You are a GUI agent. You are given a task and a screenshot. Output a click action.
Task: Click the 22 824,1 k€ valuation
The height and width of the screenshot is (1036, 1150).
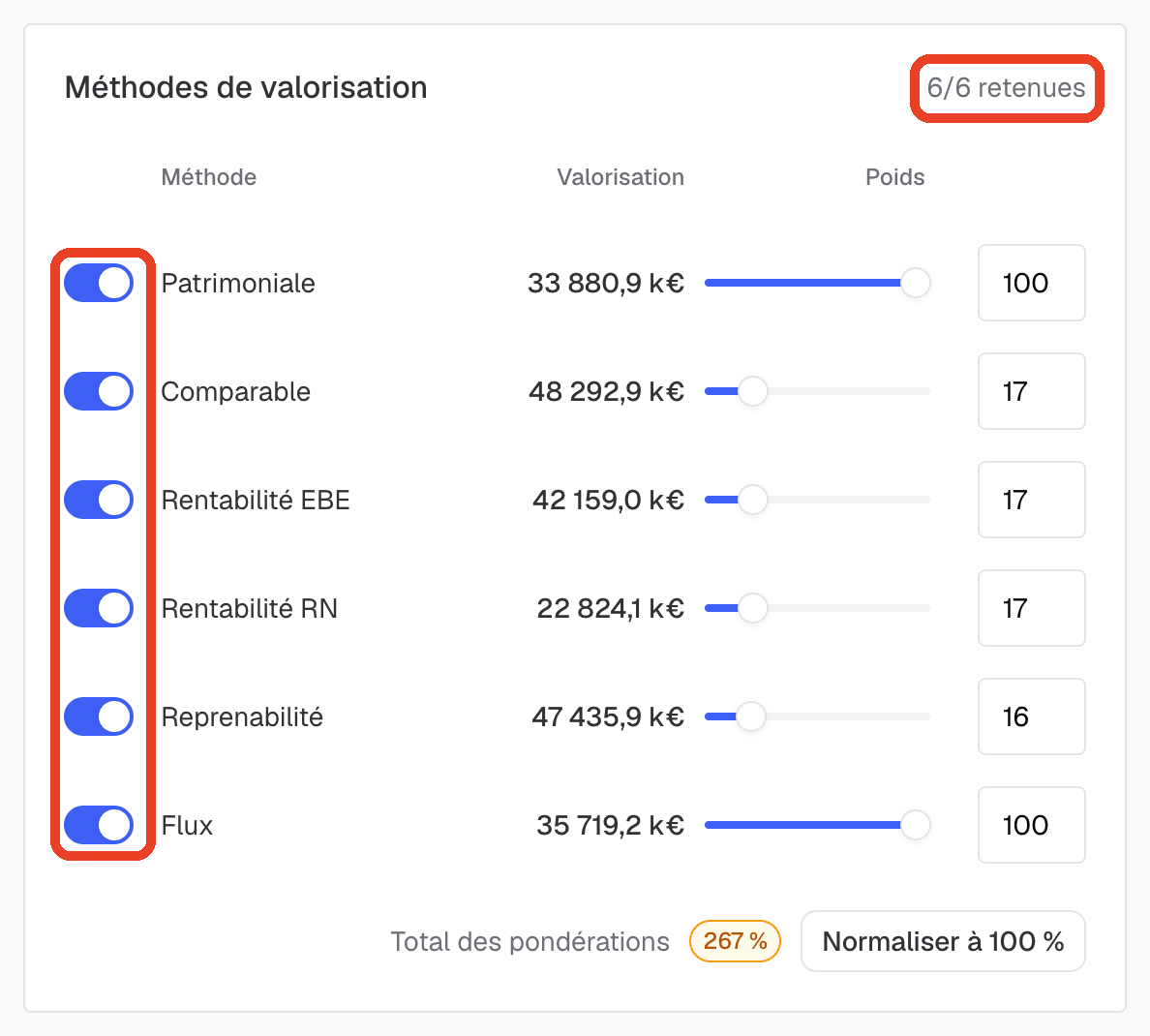610,608
